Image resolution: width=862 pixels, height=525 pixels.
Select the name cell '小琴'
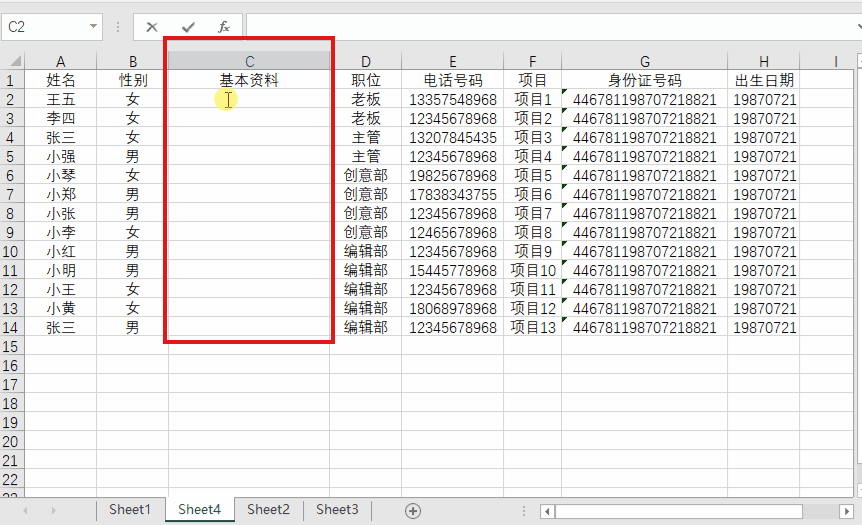tap(60, 175)
